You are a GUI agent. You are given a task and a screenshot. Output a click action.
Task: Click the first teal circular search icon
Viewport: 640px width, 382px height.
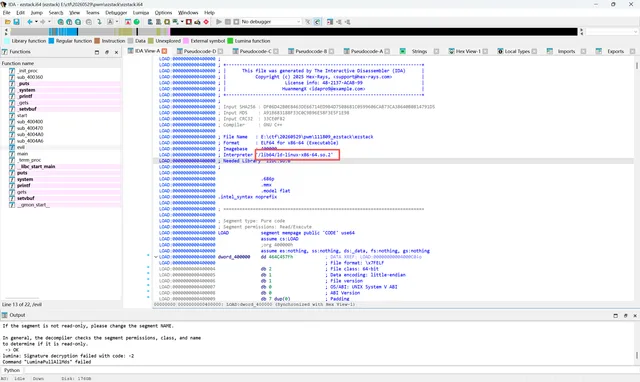(60, 22)
